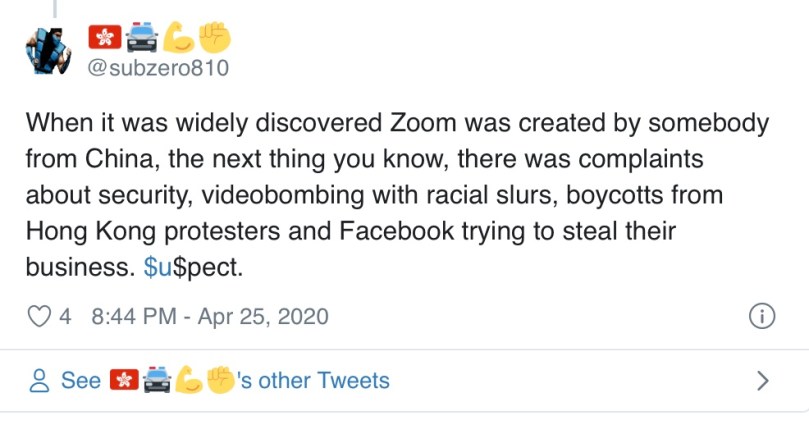Click the police car emoji in footer row
This screenshot has height=425, width=809.
point(156,381)
